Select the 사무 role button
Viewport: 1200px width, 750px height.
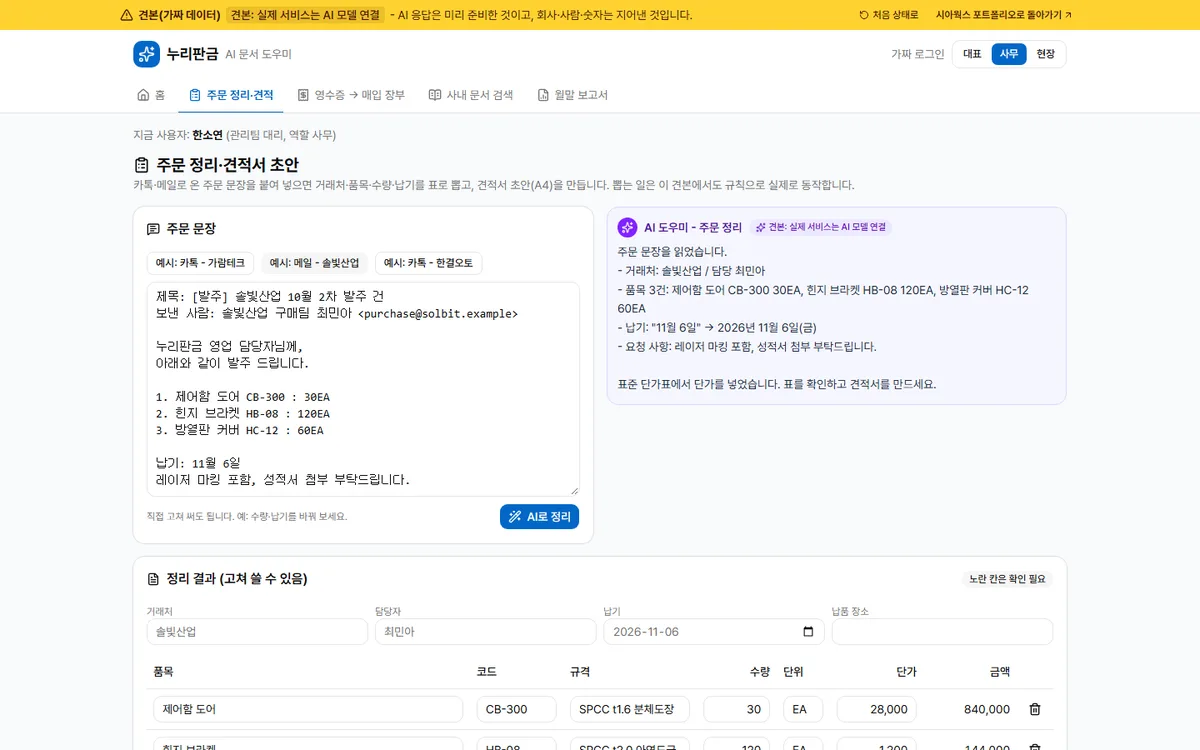(x=1009, y=54)
